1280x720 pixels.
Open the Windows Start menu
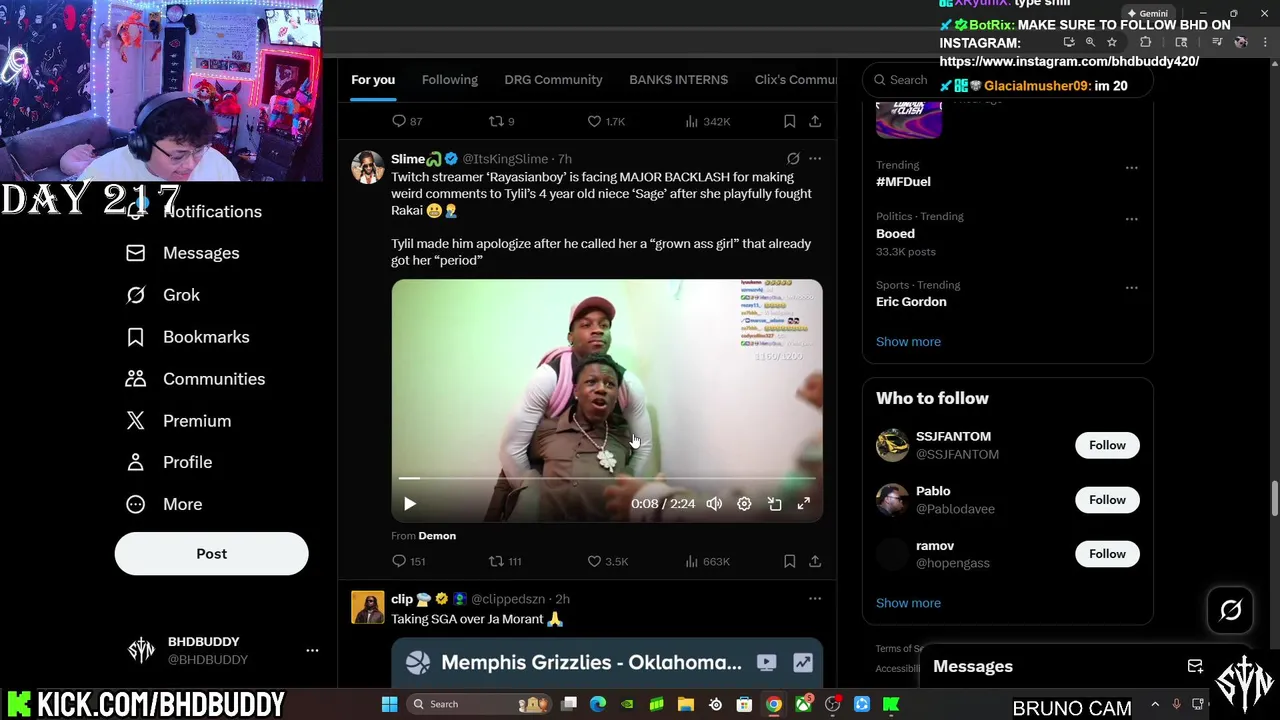(389, 704)
